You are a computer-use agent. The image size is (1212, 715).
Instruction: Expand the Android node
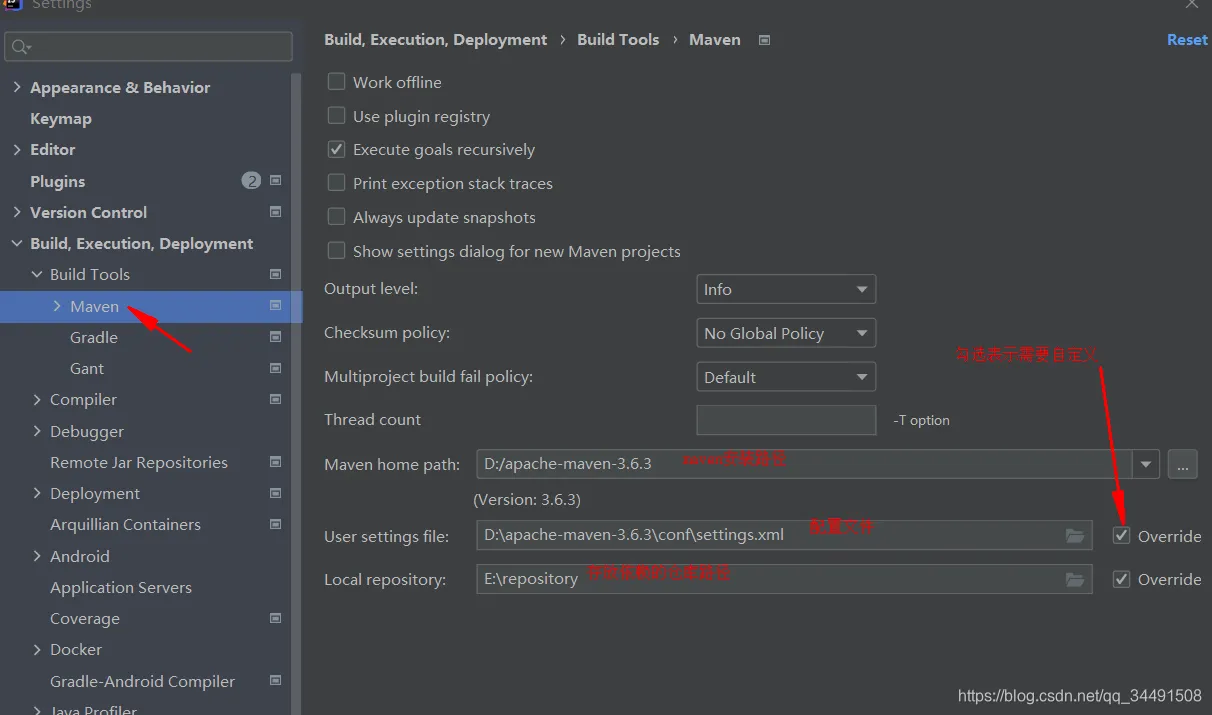(x=37, y=556)
